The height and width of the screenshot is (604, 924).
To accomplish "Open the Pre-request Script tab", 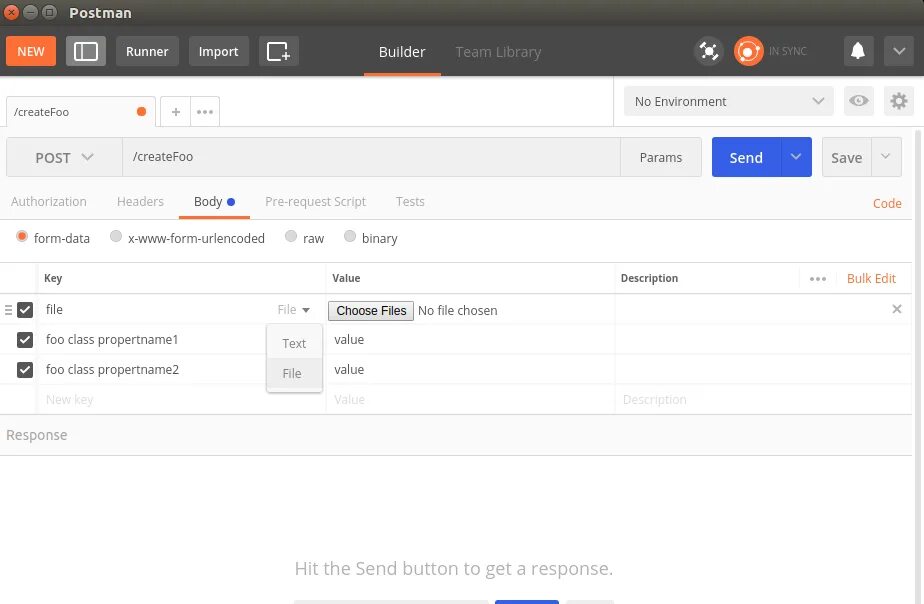I will pyautogui.click(x=315, y=202).
